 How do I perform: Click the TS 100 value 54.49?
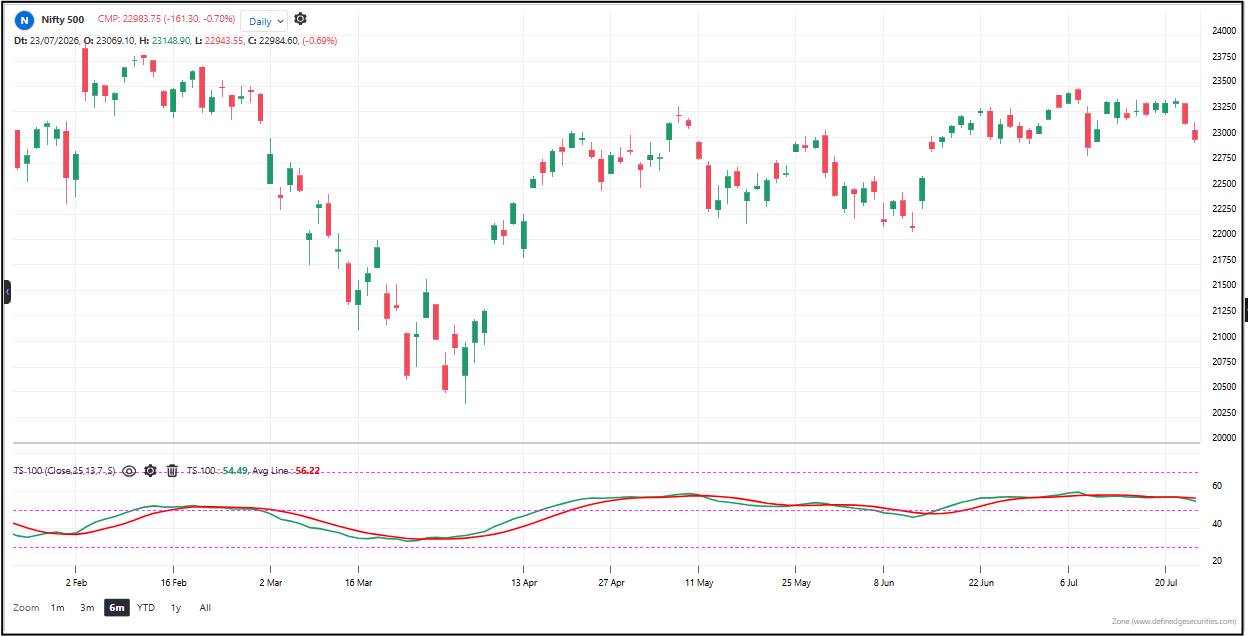tap(234, 470)
